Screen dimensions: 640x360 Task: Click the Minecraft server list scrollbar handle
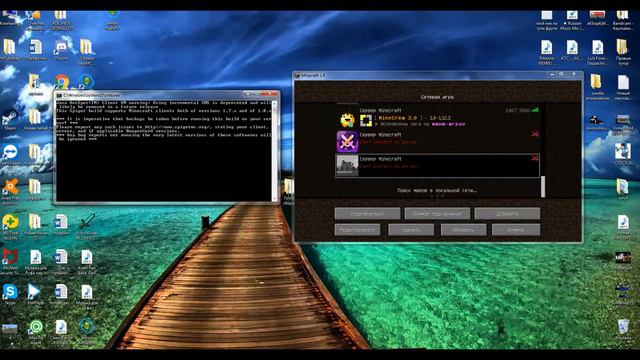point(543,187)
